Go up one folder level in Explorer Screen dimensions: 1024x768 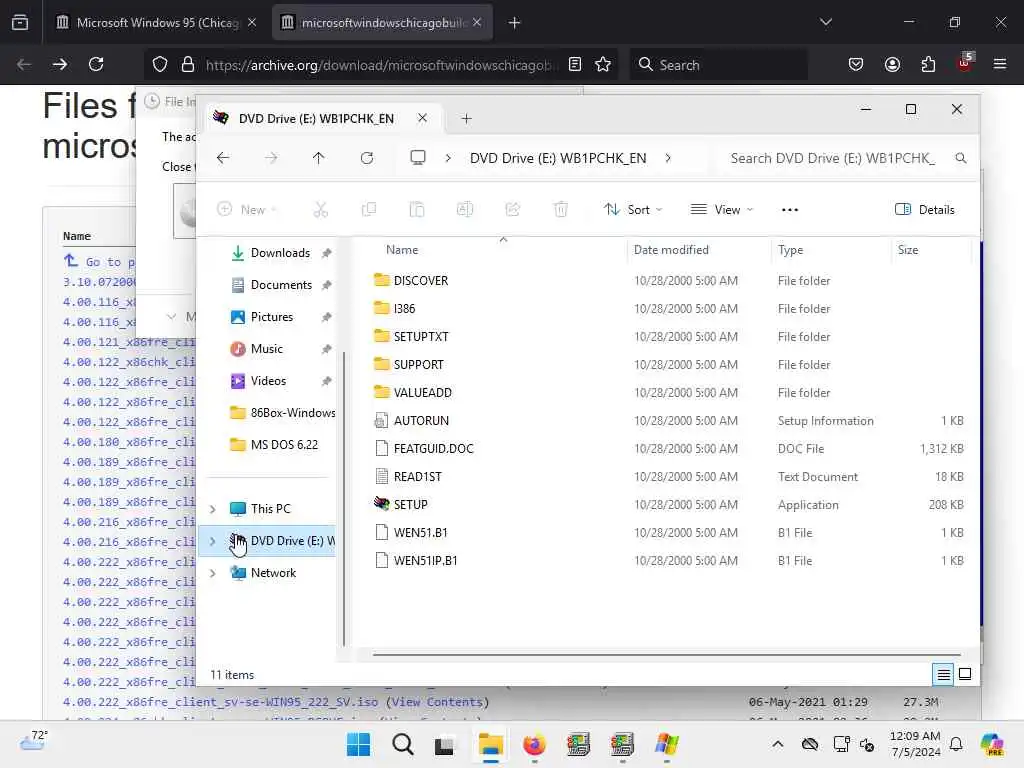point(319,158)
